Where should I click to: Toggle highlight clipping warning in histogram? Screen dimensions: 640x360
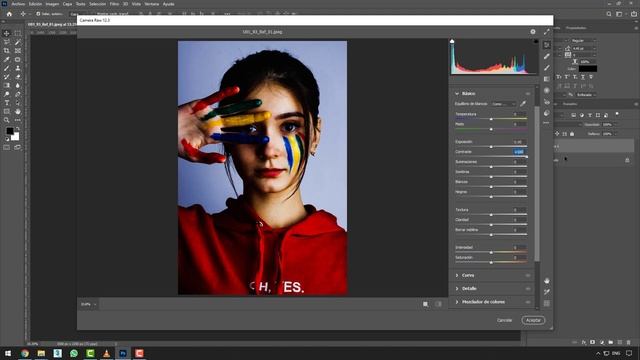coord(536,41)
